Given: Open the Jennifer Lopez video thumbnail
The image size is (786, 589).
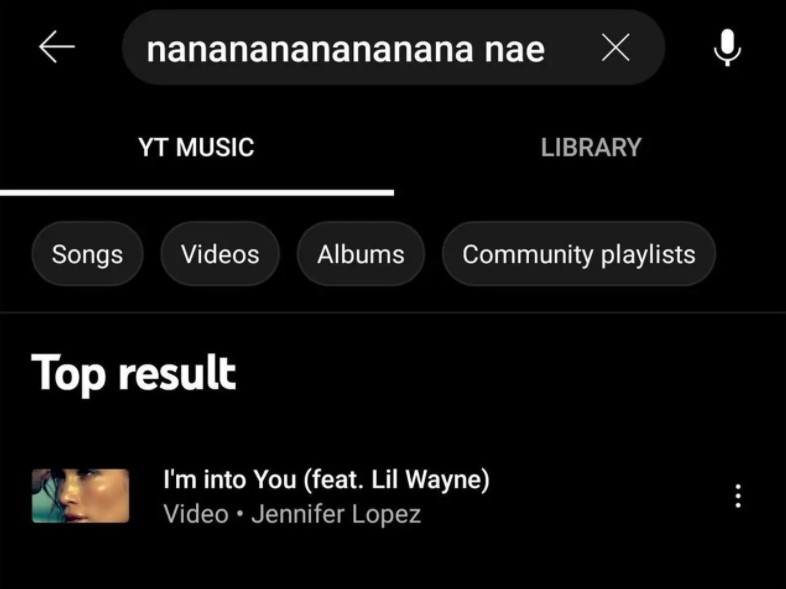Looking at the screenshot, I should click(80, 496).
